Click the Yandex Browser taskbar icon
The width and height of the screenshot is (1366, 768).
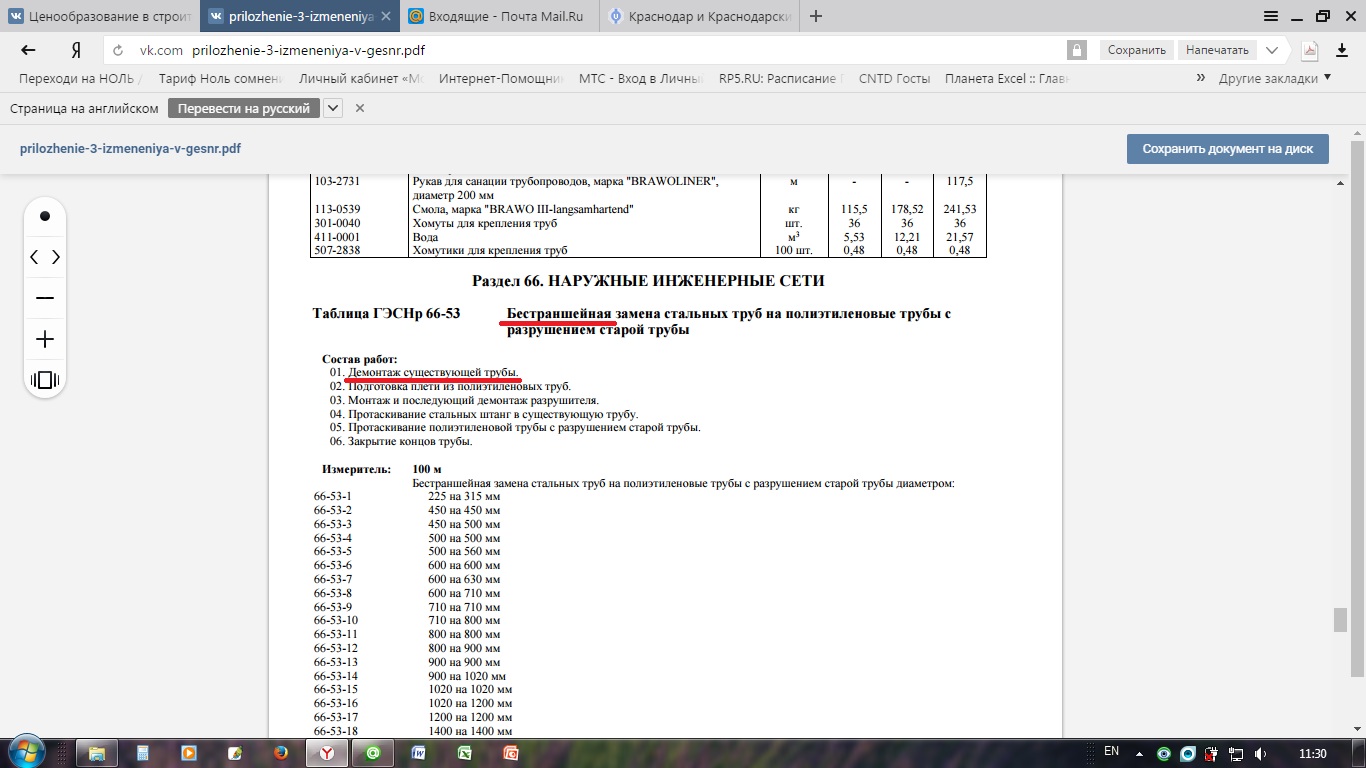(327, 753)
